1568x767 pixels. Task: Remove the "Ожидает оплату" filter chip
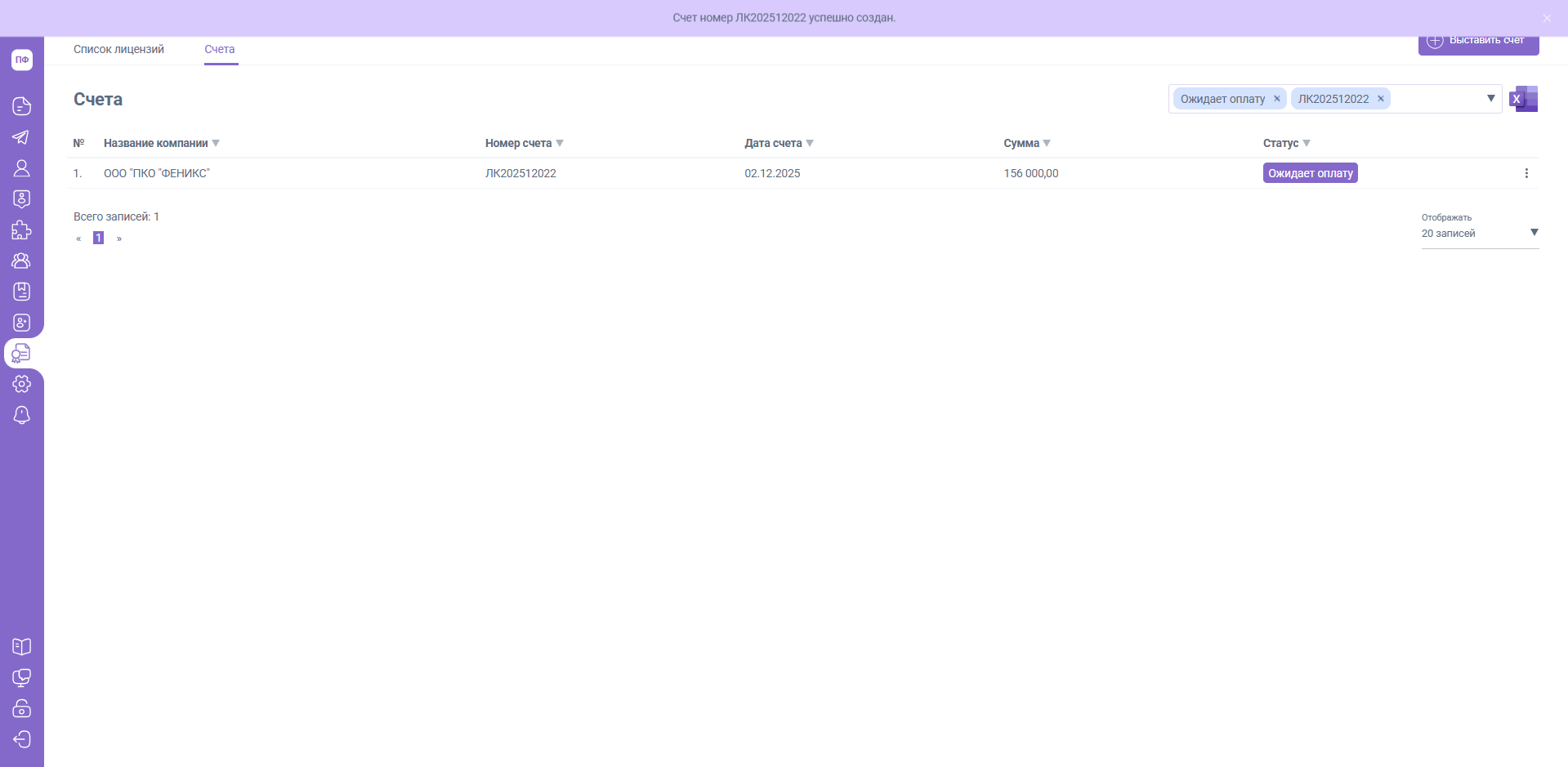click(1276, 99)
